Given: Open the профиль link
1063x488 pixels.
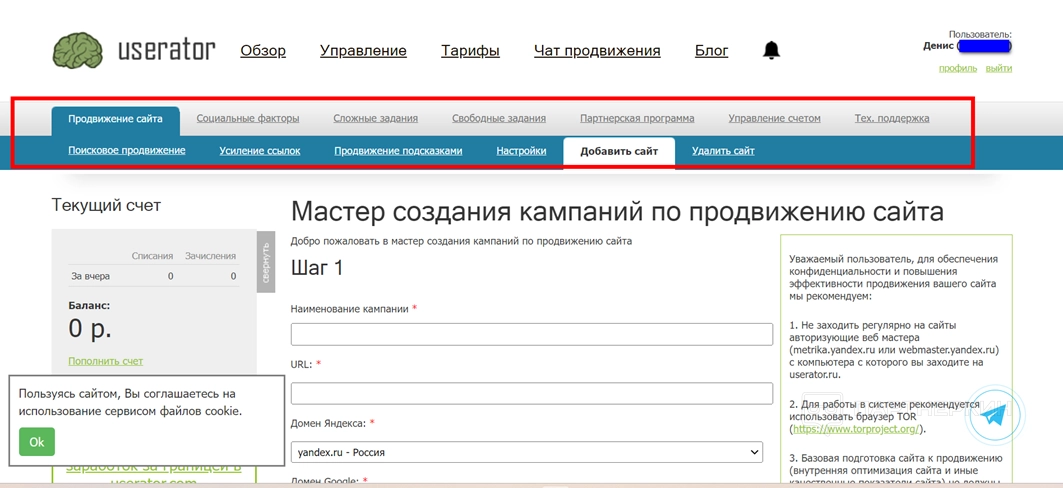Looking at the screenshot, I should click(x=958, y=68).
